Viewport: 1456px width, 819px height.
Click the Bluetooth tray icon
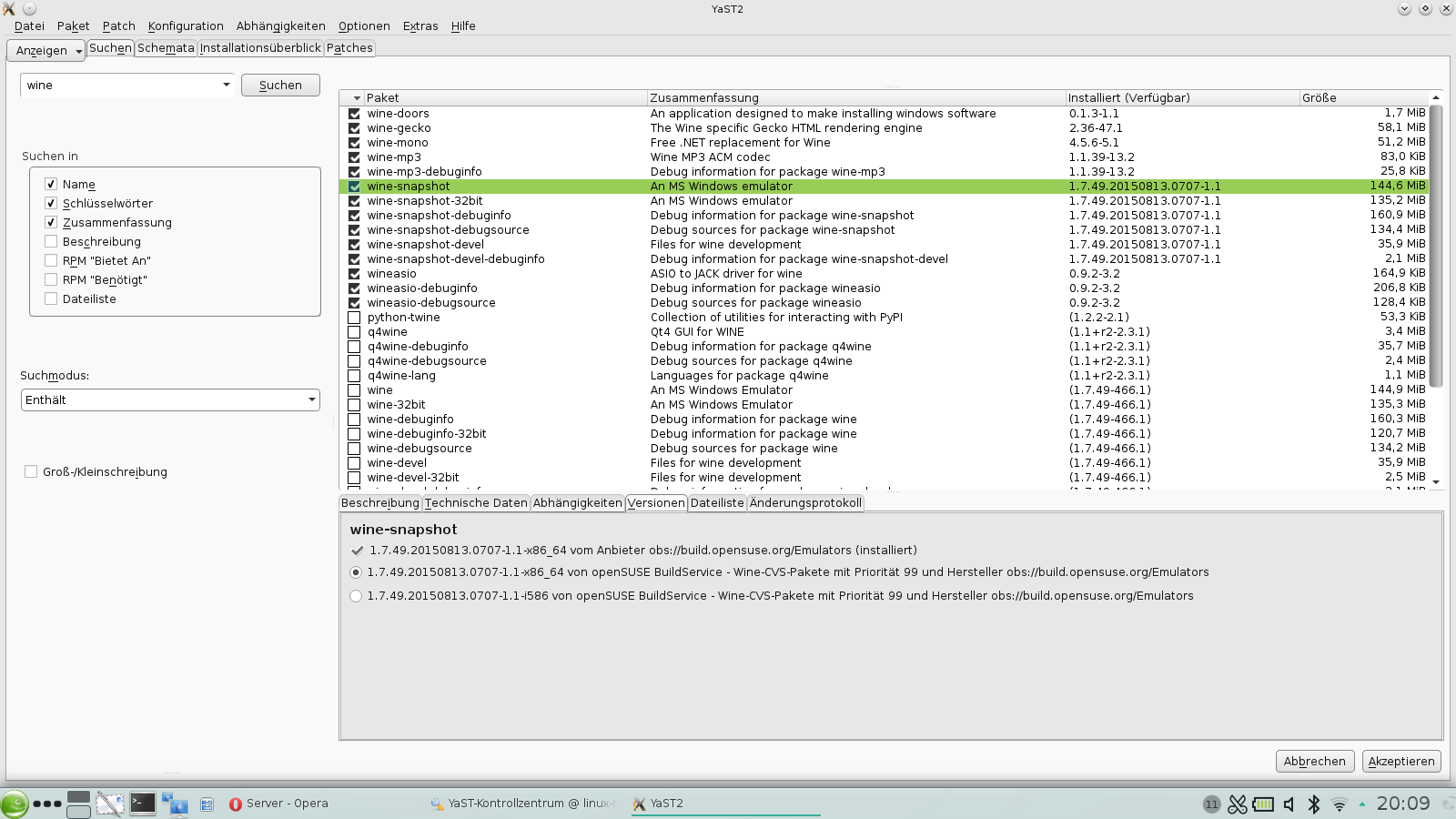click(x=1314, y=804)
